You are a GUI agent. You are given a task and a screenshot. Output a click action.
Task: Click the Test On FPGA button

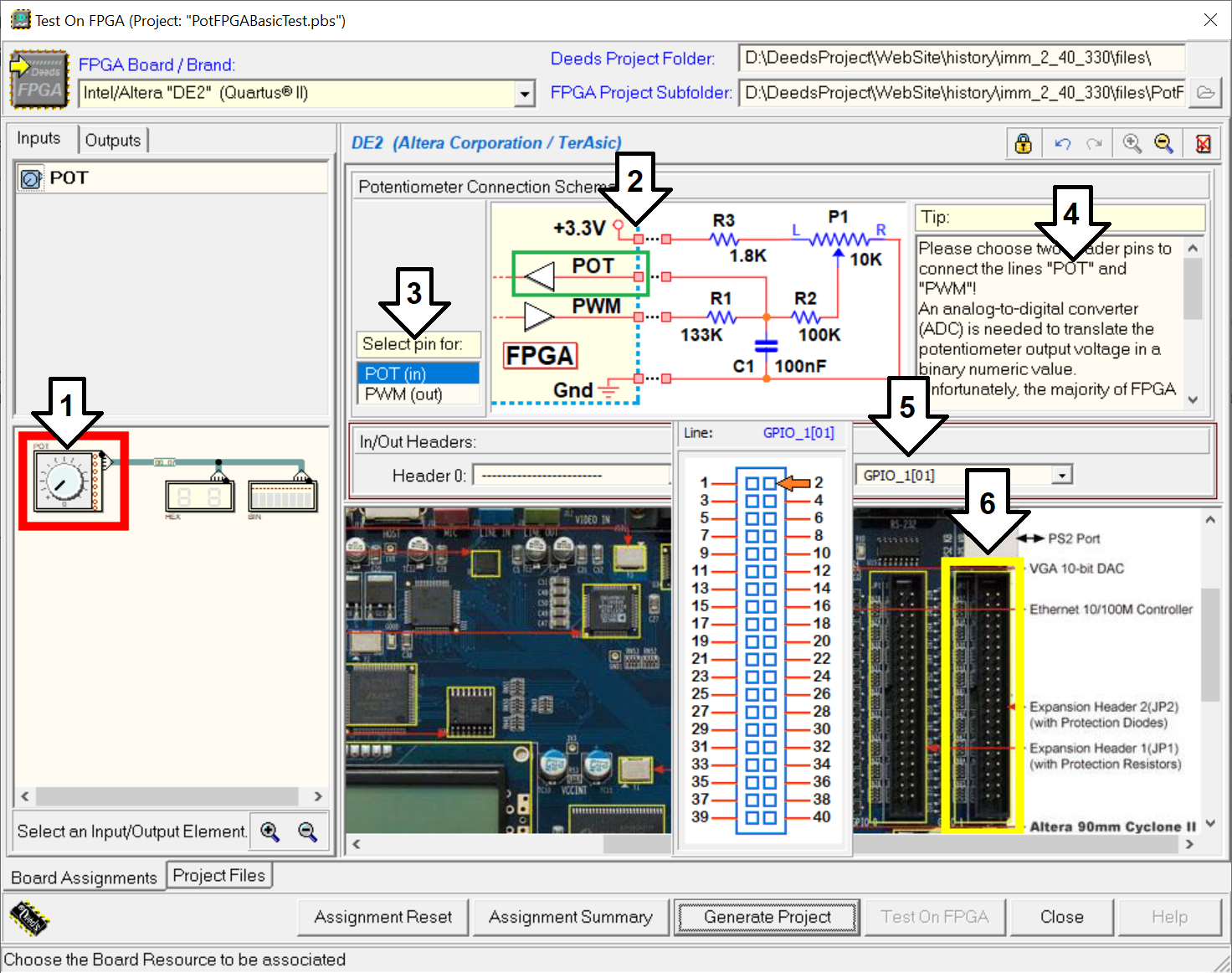(x=934, y=917)
